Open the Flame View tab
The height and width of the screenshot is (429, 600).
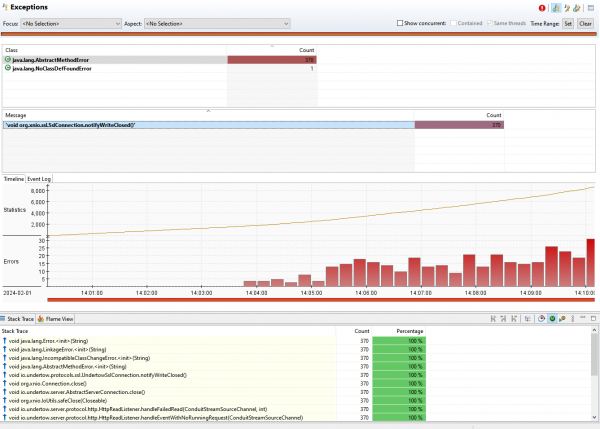56,318
